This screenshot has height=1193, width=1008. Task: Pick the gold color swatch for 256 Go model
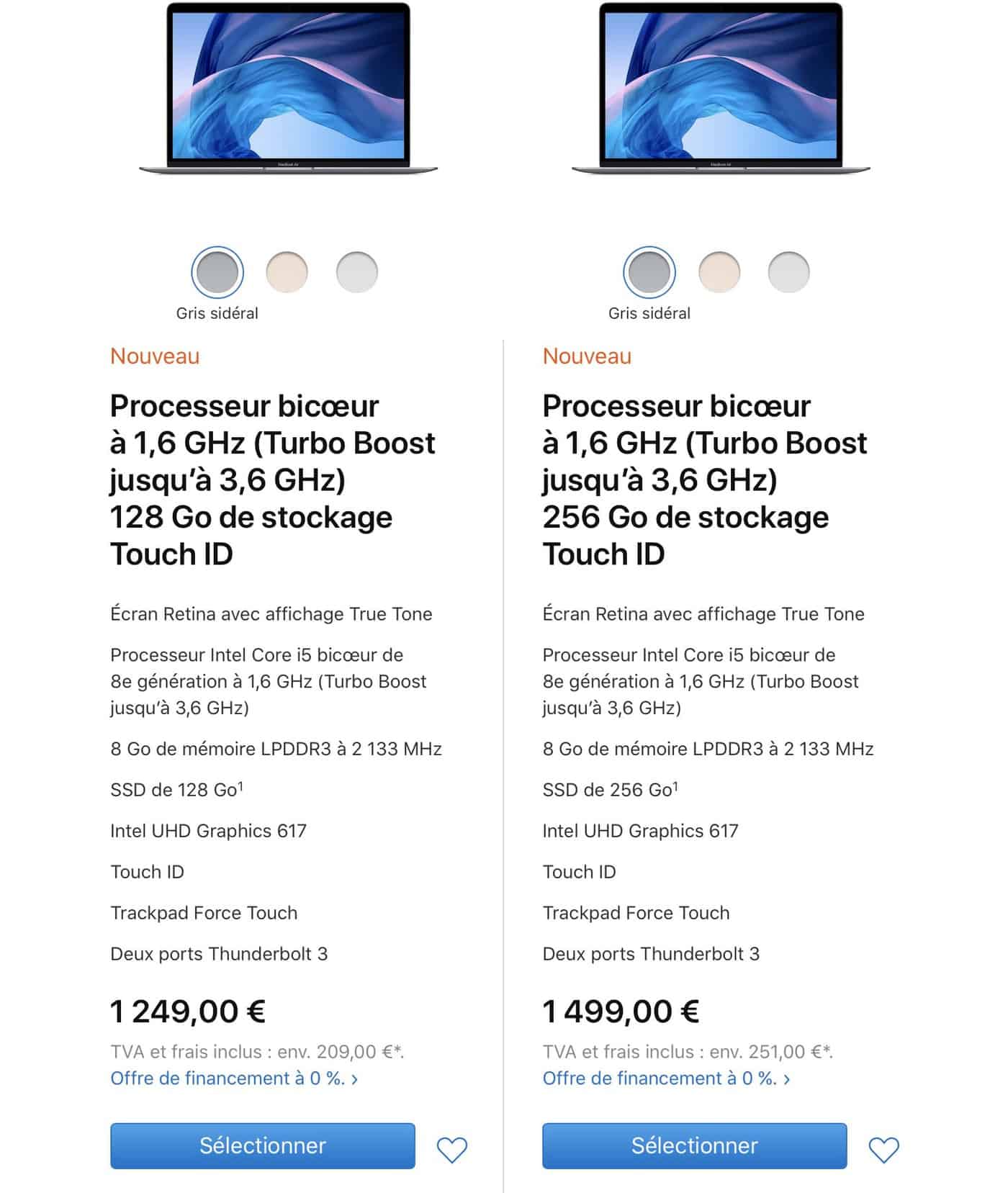click(719, 273)
